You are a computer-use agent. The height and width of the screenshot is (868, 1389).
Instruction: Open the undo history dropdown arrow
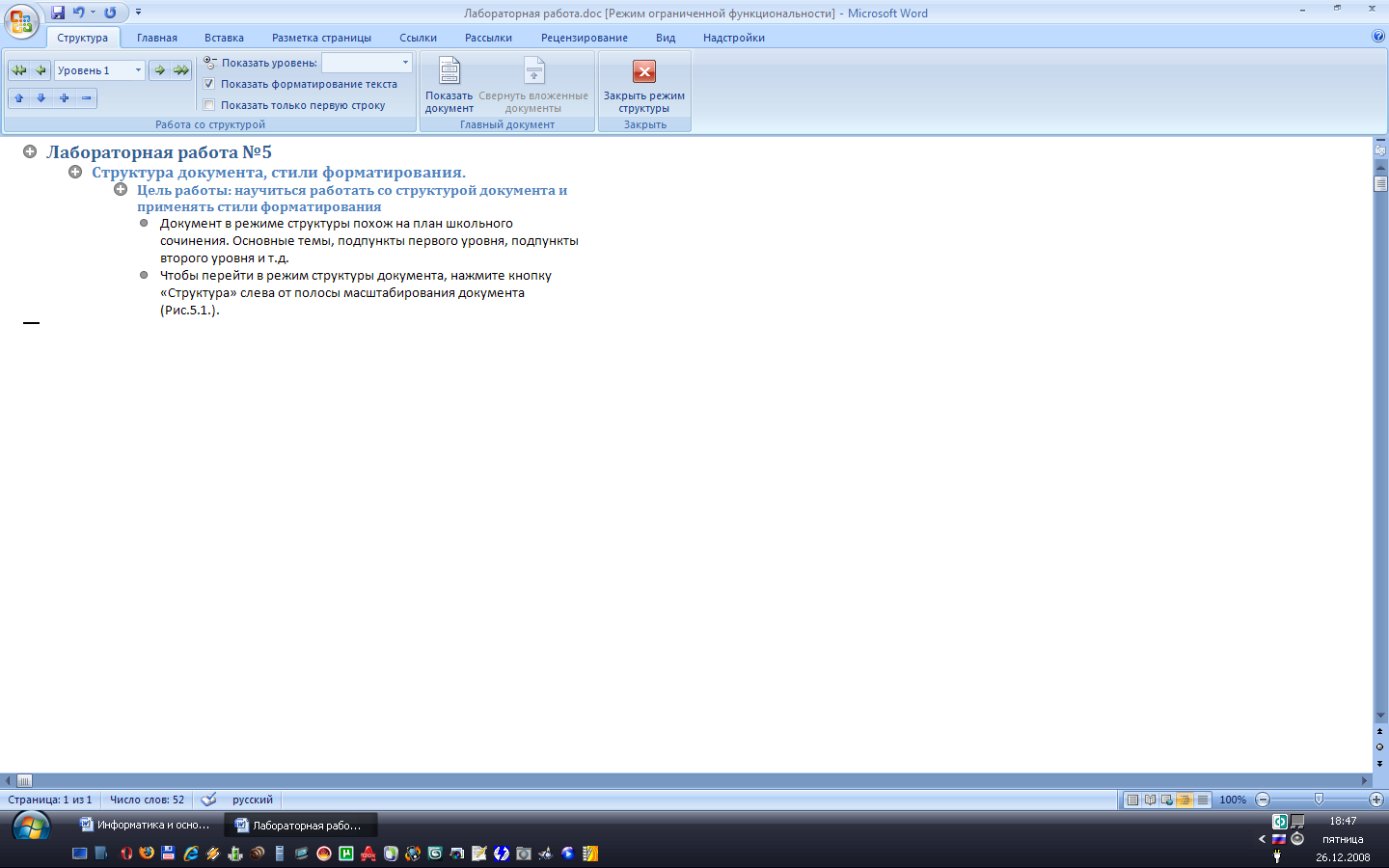point(93,13)
